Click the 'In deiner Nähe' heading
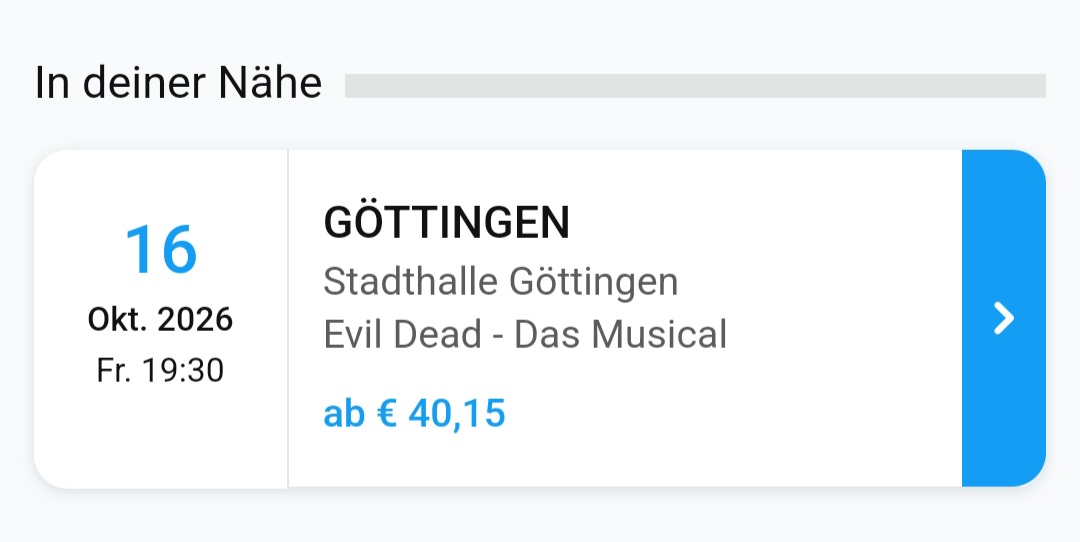1080x542 pixels. 178,83
